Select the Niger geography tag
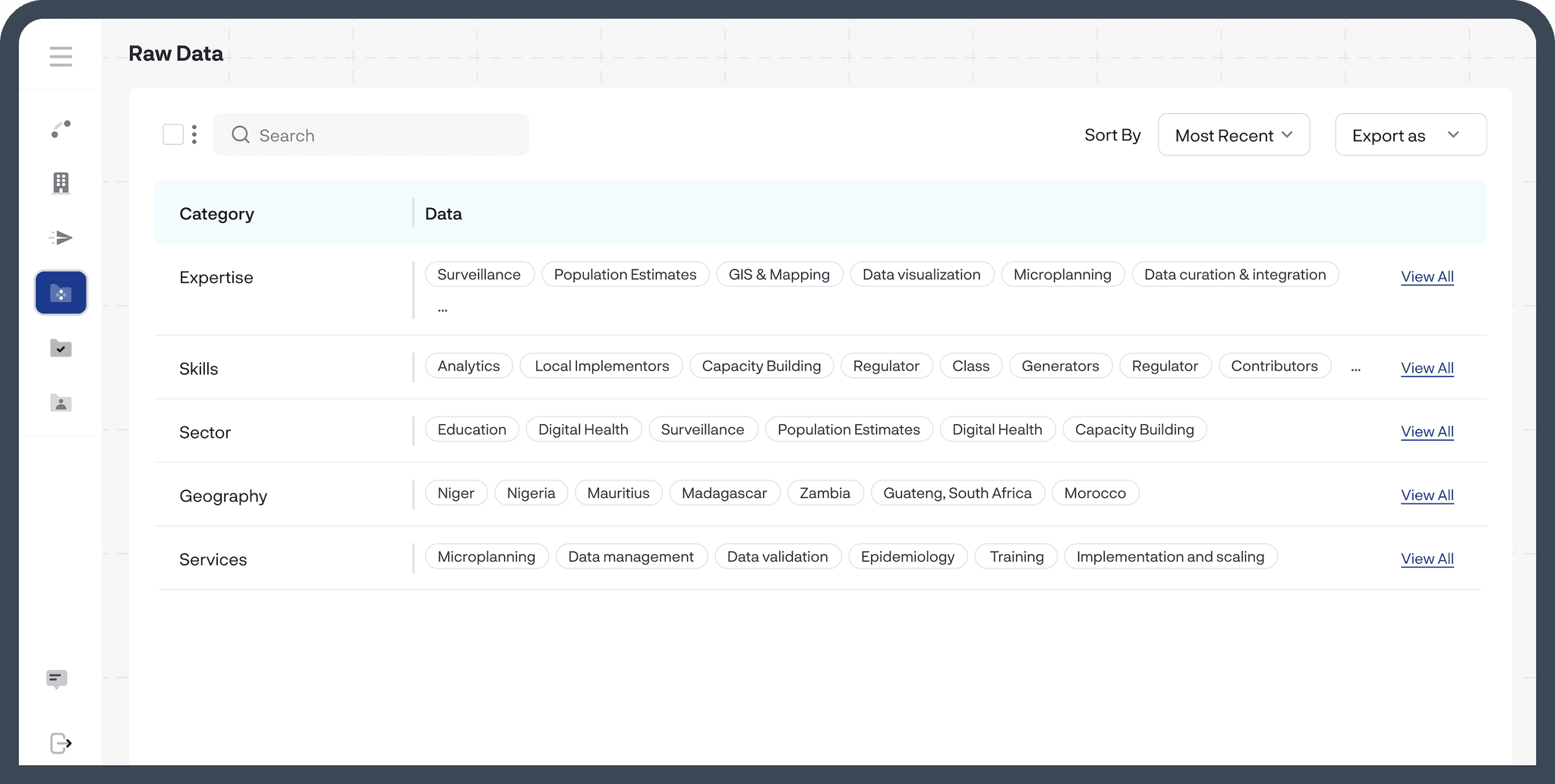Viewport: 1555px width, 784px height. [x=456, y=493]
